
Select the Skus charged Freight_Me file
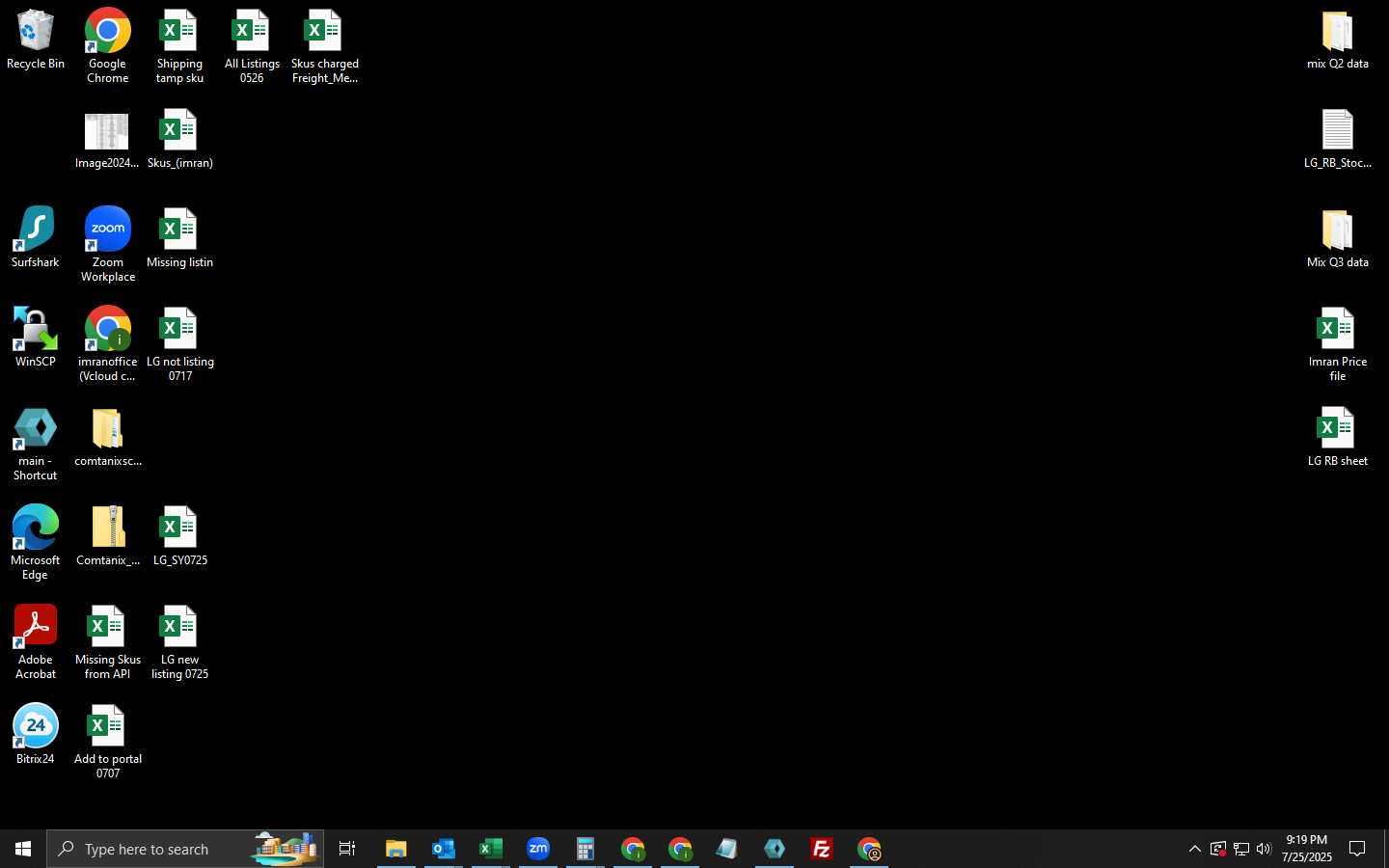coord(324,46)
